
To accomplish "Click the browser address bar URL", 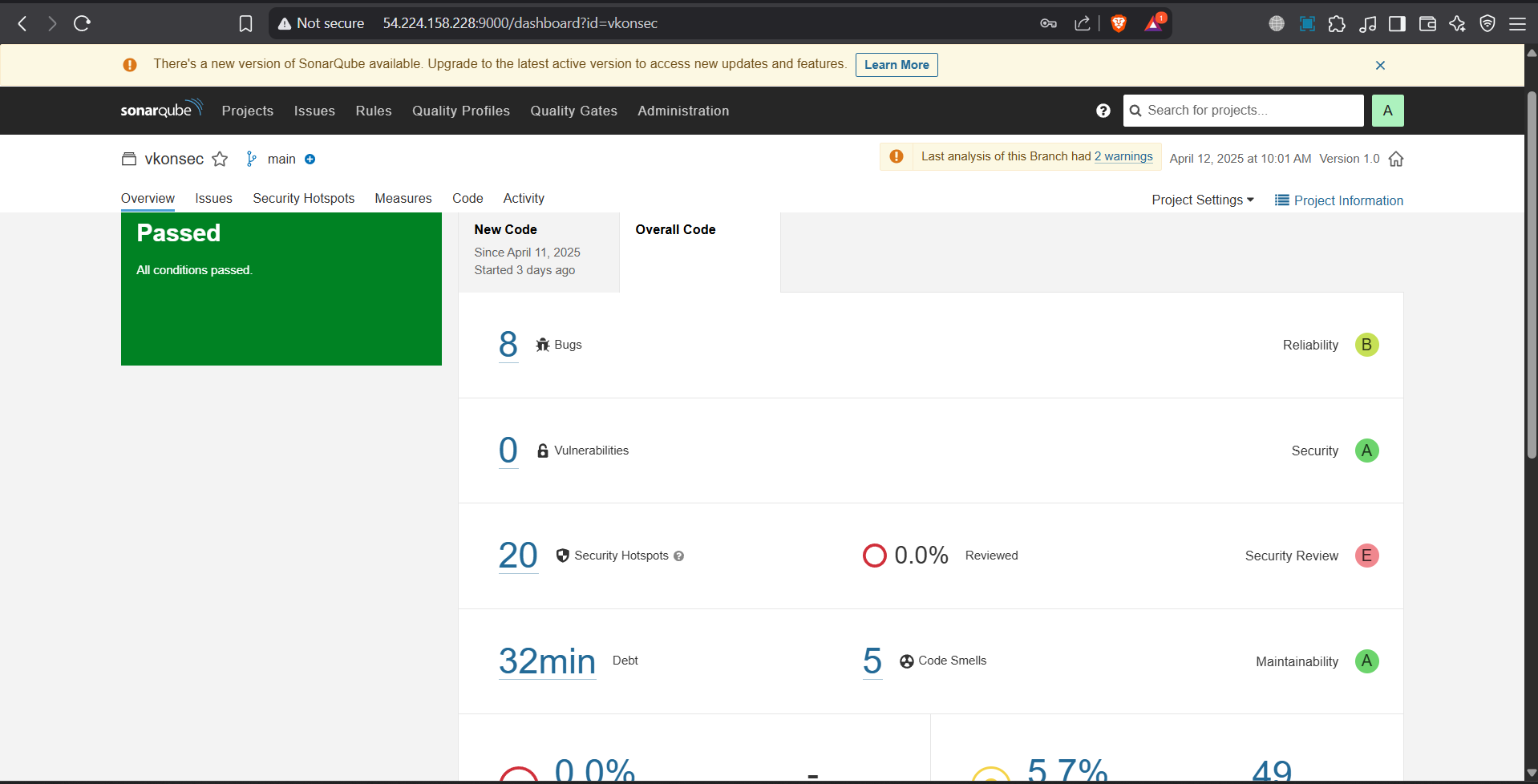I will [520, 23].
